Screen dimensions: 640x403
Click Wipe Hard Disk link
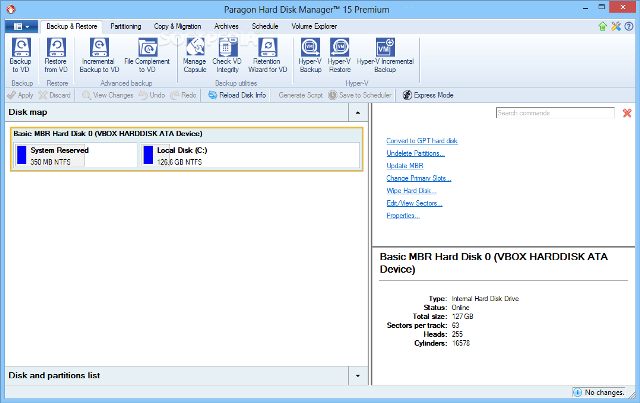pos(411,191)
